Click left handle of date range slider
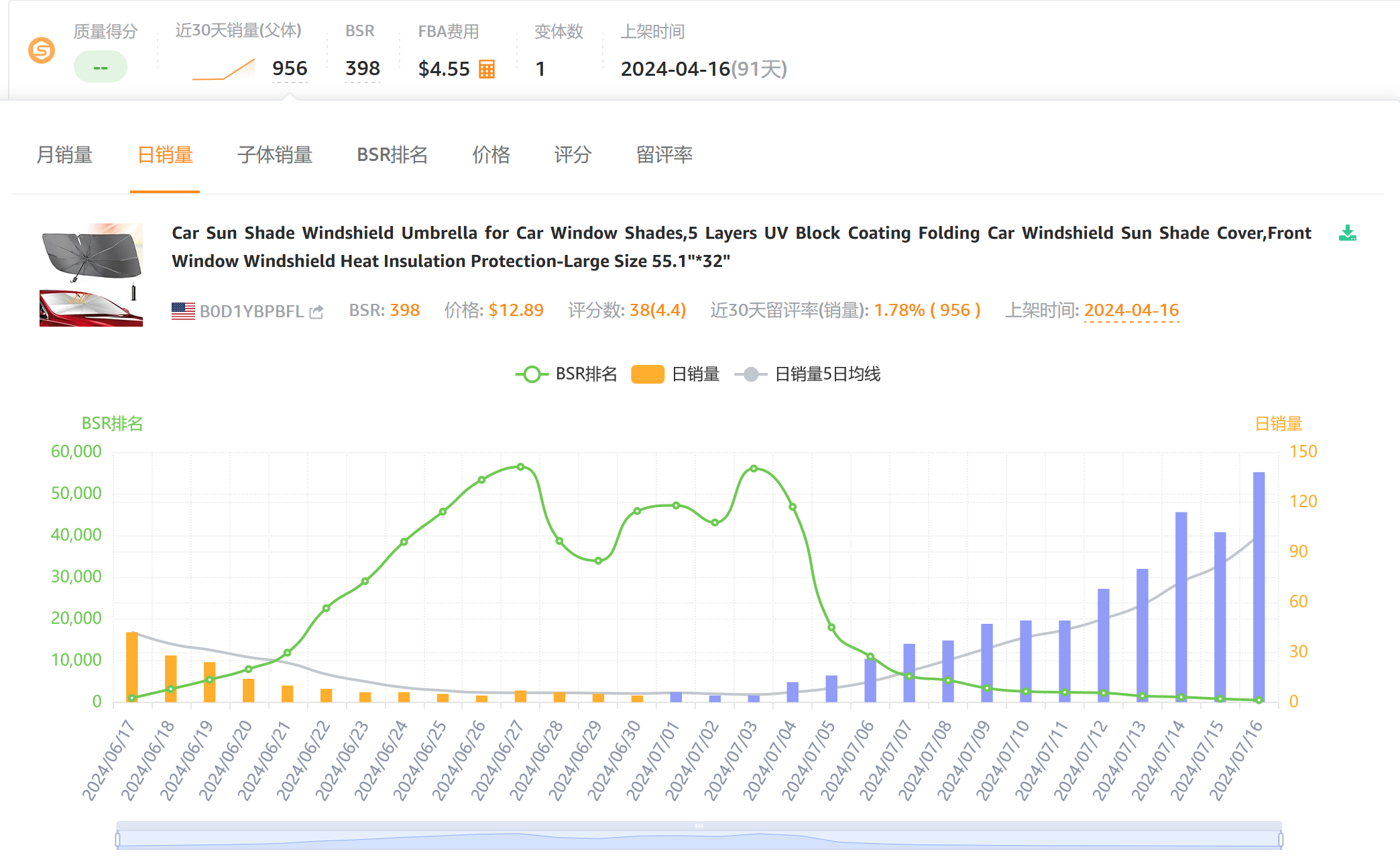The image size is (1400, 868). (118, 839)
